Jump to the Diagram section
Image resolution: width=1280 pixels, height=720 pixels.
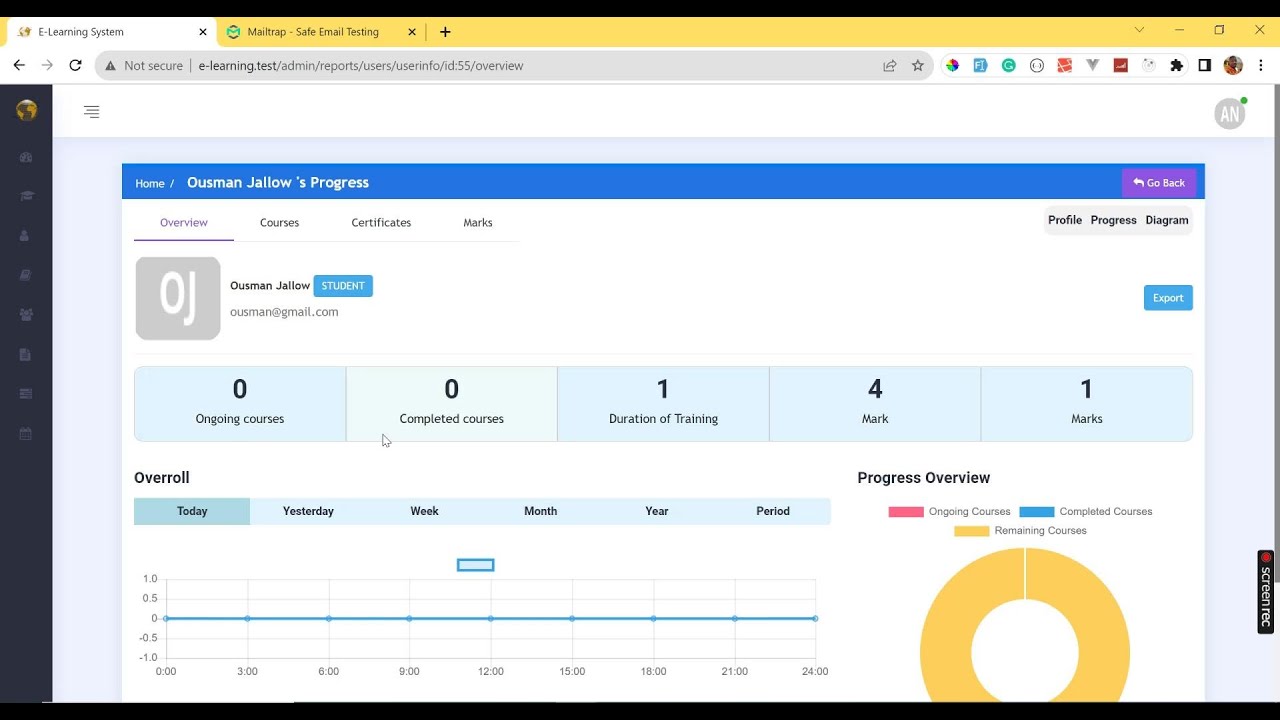pyautogui.click(x=1167, y=220)
